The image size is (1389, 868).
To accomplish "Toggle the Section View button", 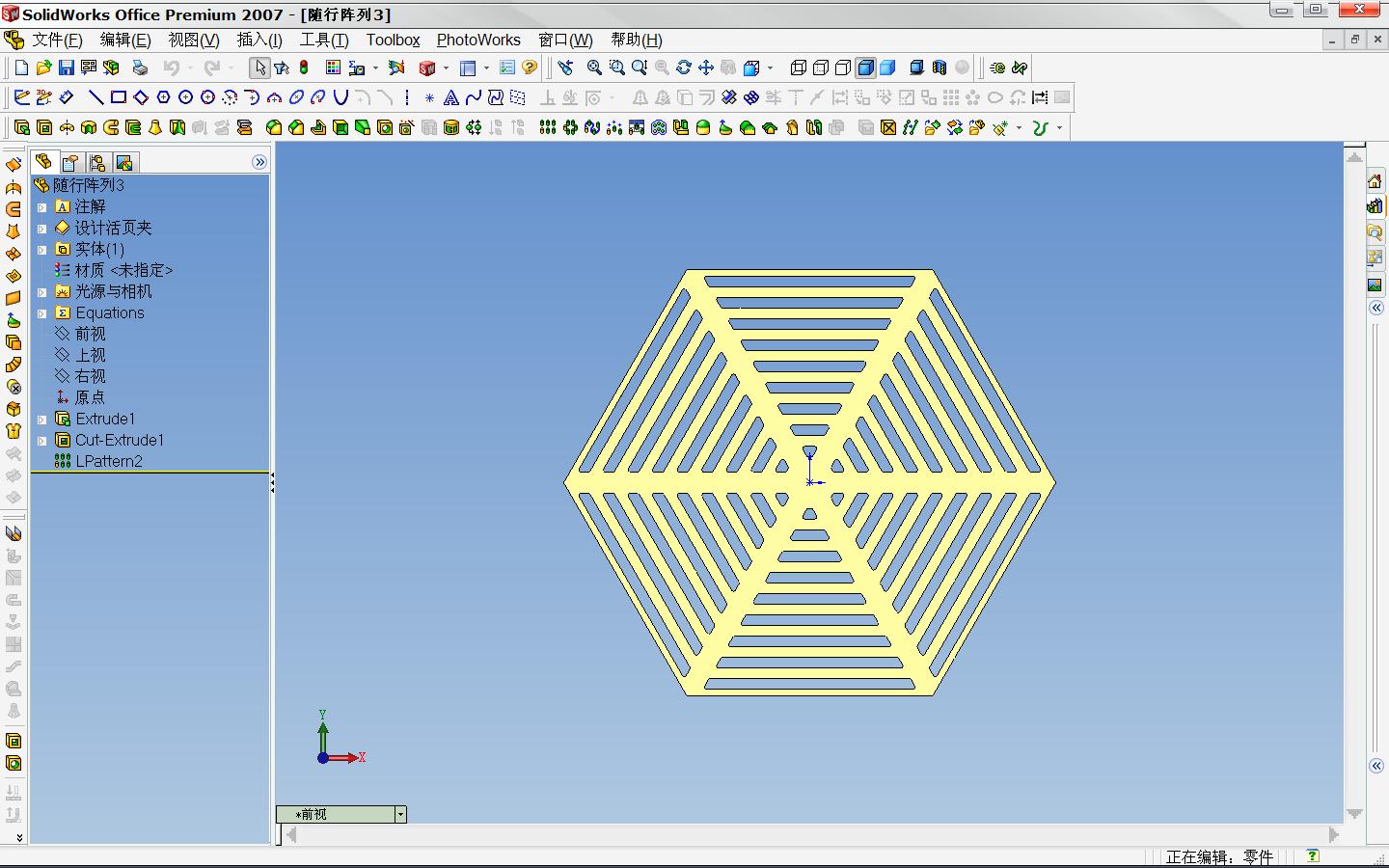I will coord(940,68).
